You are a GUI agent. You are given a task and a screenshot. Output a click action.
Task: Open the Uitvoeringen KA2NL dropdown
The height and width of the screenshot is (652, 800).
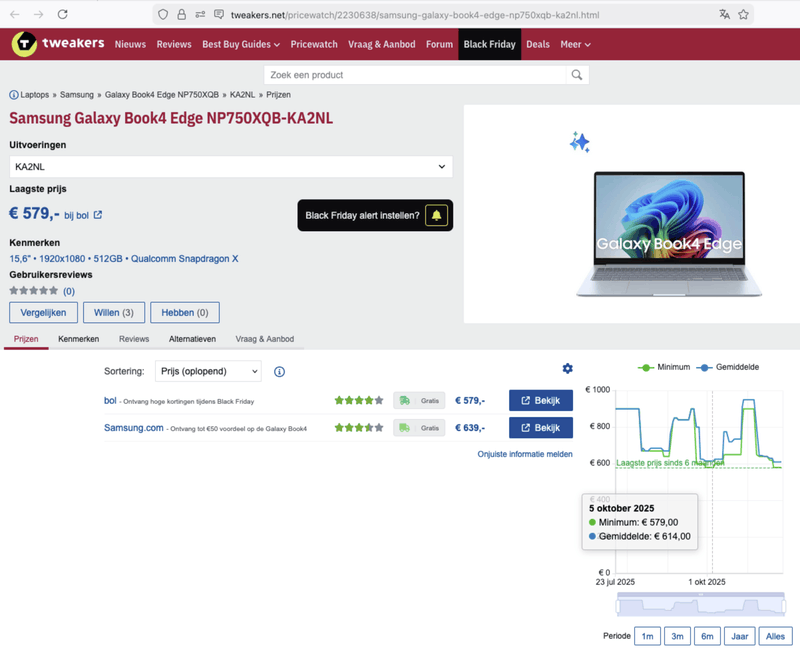click(x=231, y=167)
